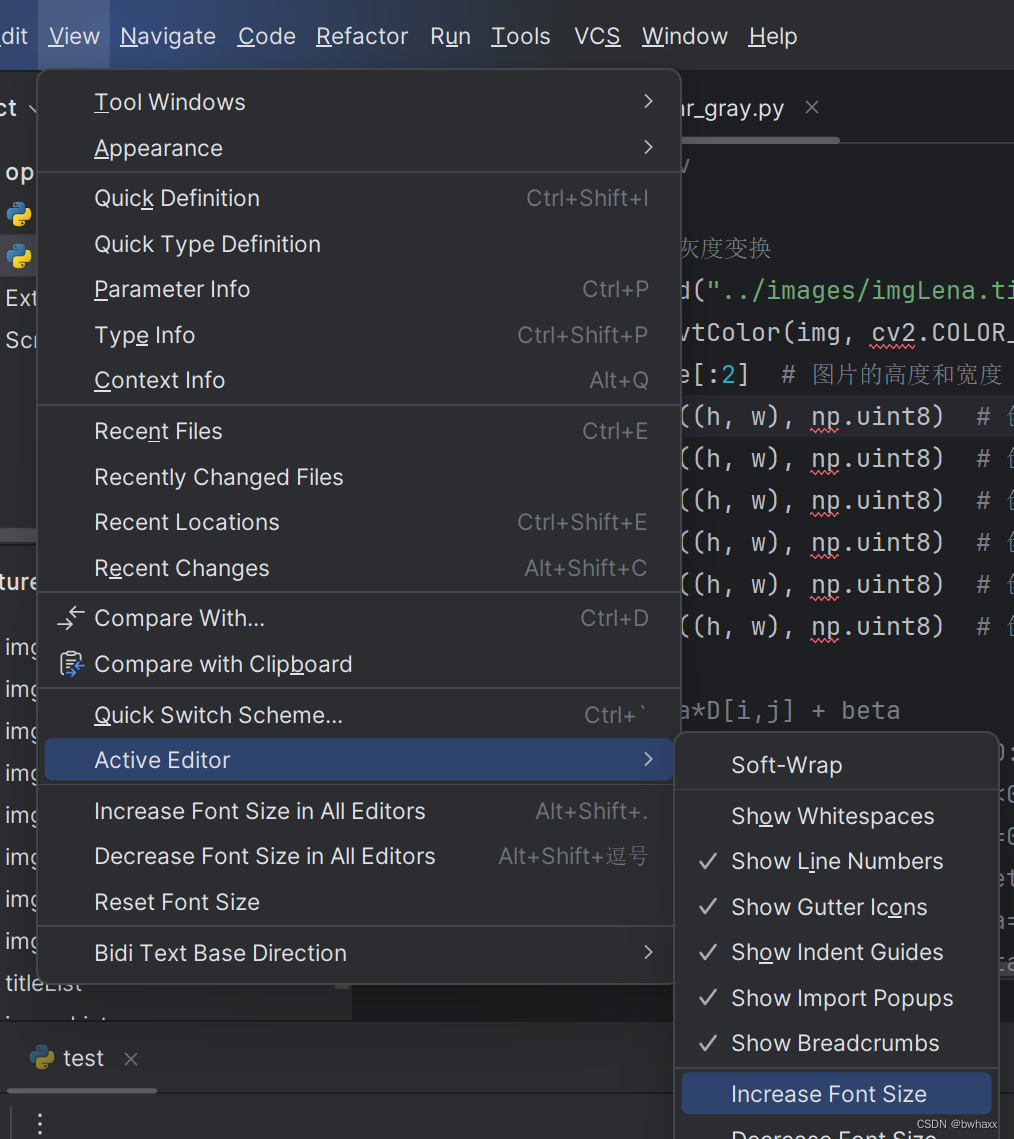Screen dimensions: 1014x1139
Task: Select Increase Font Size in submenu
Action: pyautogui.click(x=828, y=1094)
